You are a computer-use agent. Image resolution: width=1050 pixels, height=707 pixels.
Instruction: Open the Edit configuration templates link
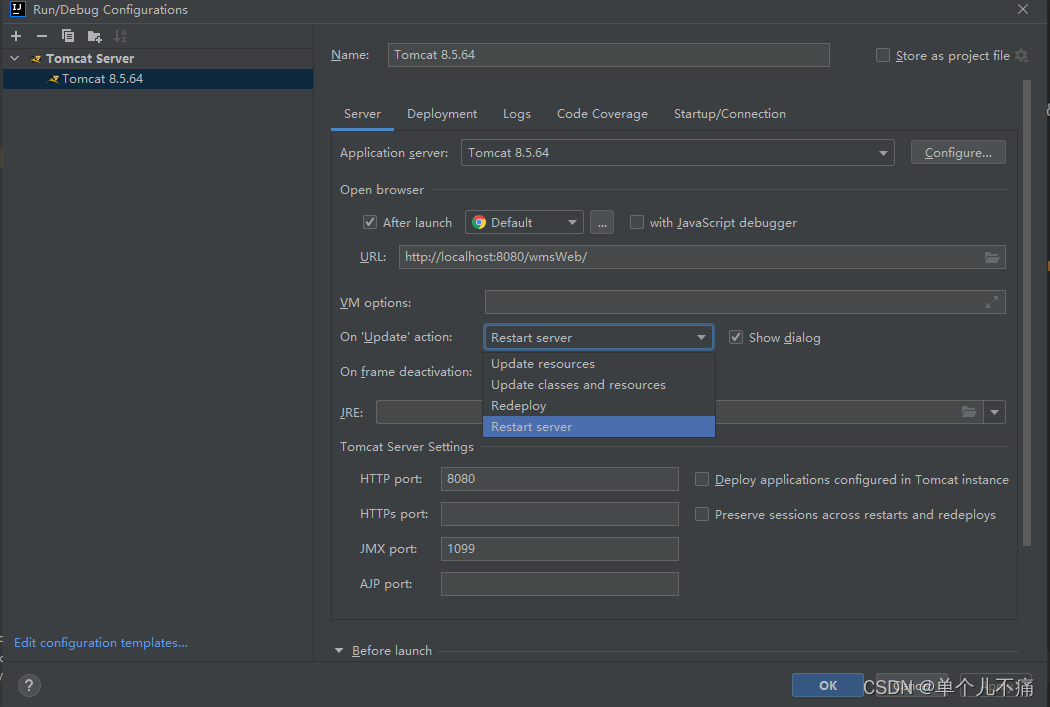tap(101, 643)
